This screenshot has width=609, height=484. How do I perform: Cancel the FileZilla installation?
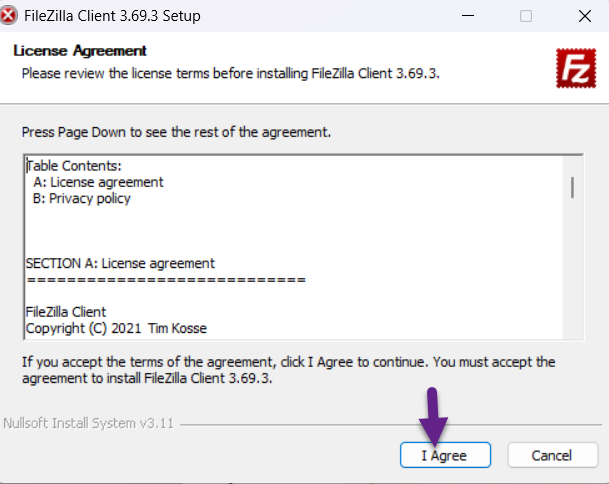pos(551,455)
